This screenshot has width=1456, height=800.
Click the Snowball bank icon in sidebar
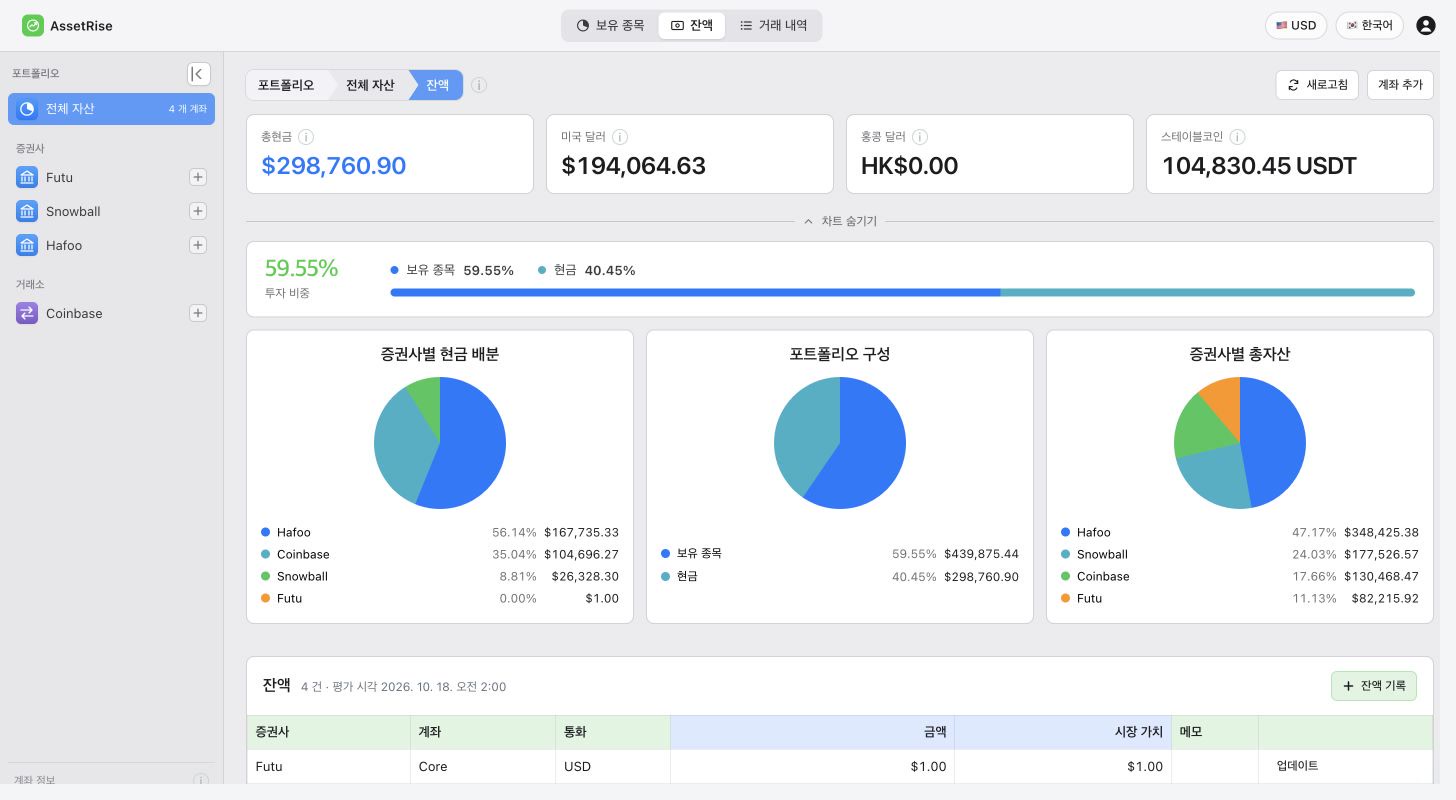coord(27,211)
